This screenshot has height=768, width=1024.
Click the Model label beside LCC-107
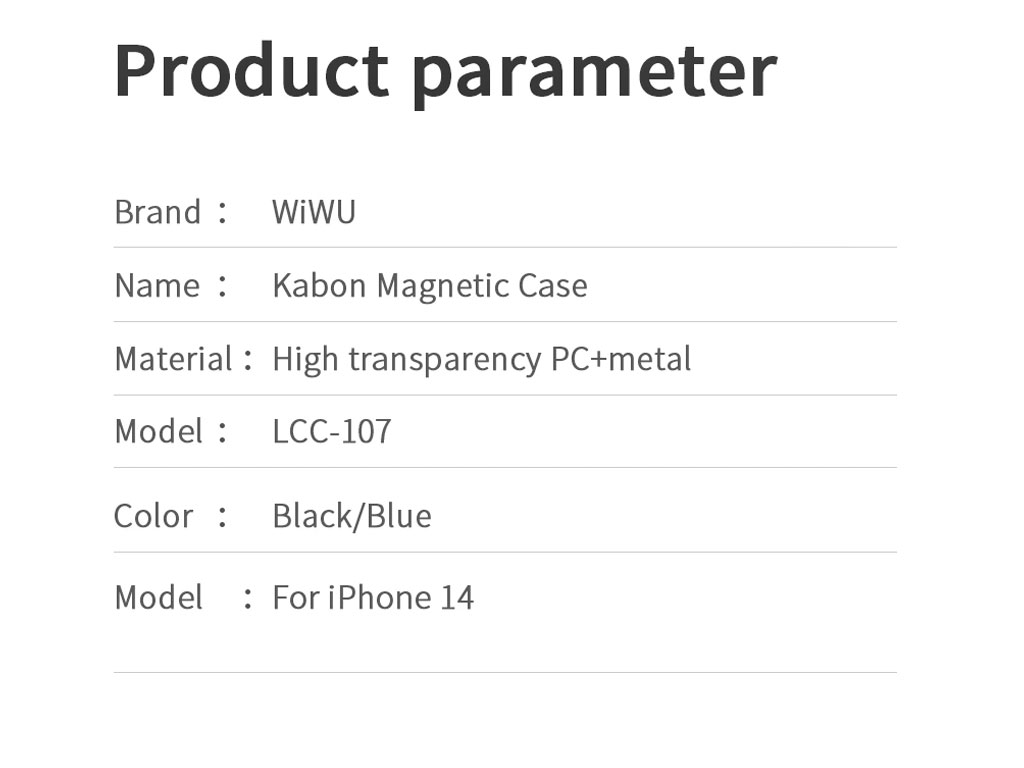(x=158, y=432)
